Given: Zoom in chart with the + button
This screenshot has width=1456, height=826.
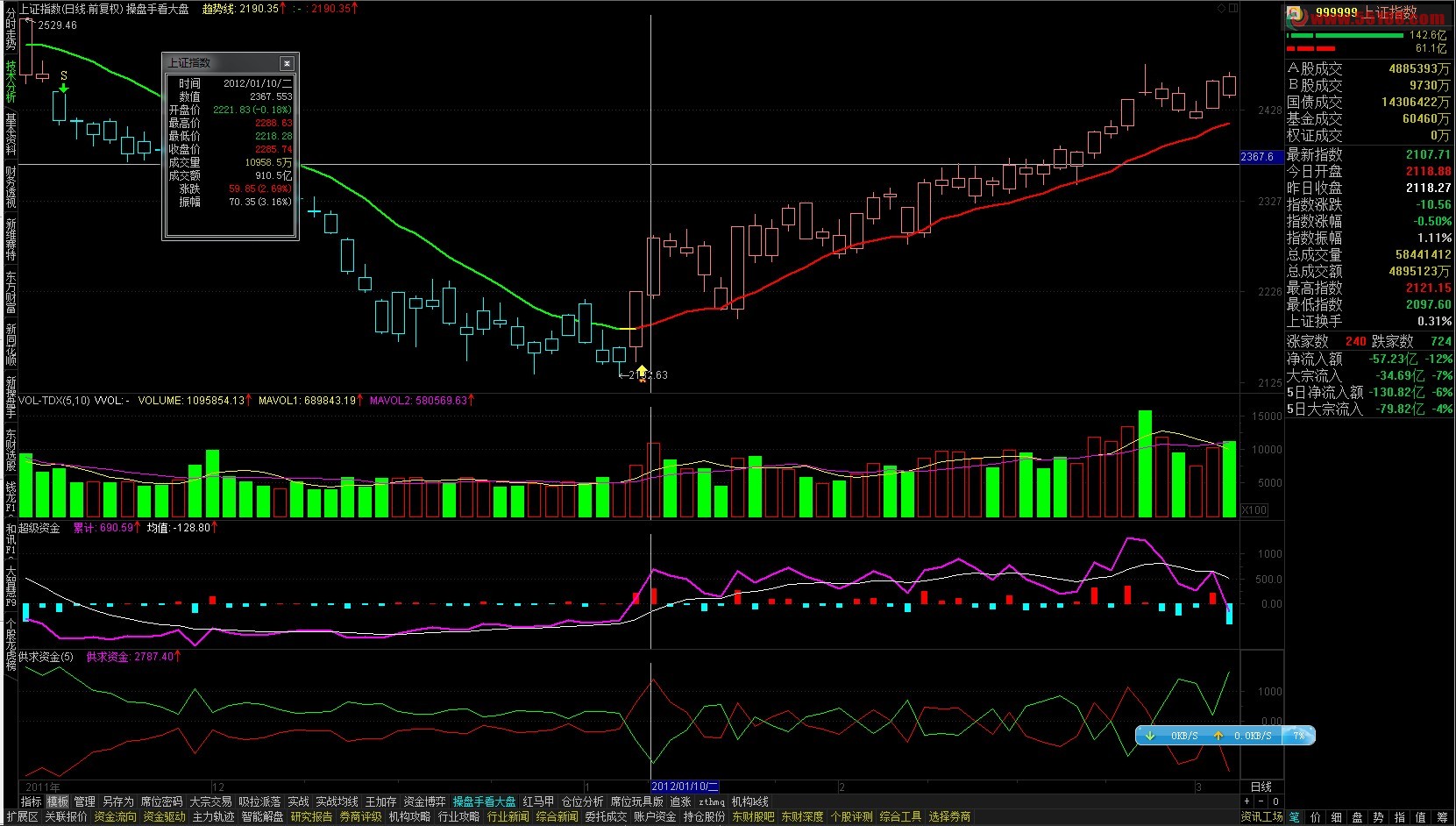Looking at the screenshot, I should [x=1247, y=801].
